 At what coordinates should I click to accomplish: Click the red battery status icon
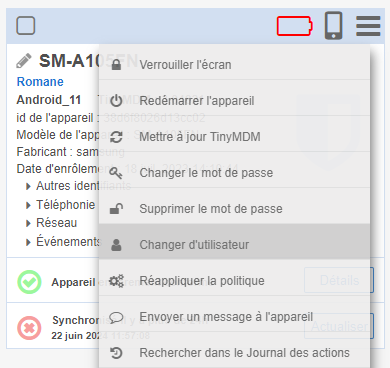coord(295,26)
